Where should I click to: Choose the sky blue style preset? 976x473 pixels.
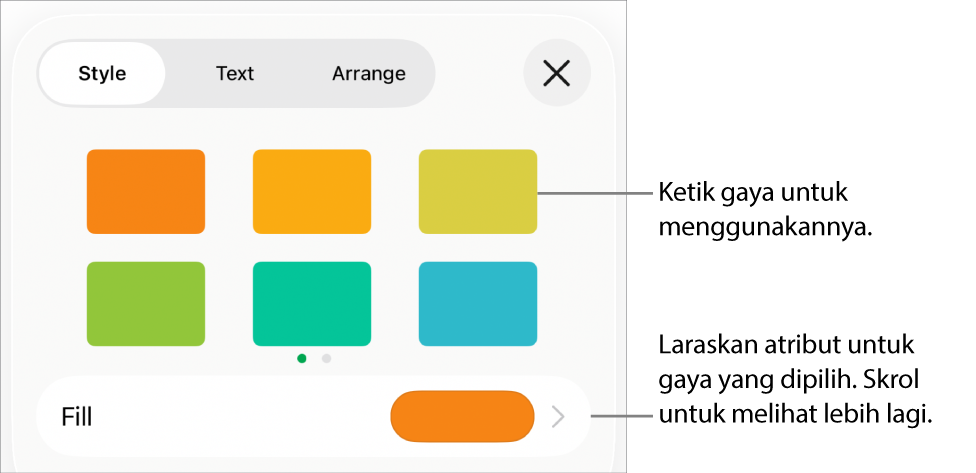click(x=478, y=303)
